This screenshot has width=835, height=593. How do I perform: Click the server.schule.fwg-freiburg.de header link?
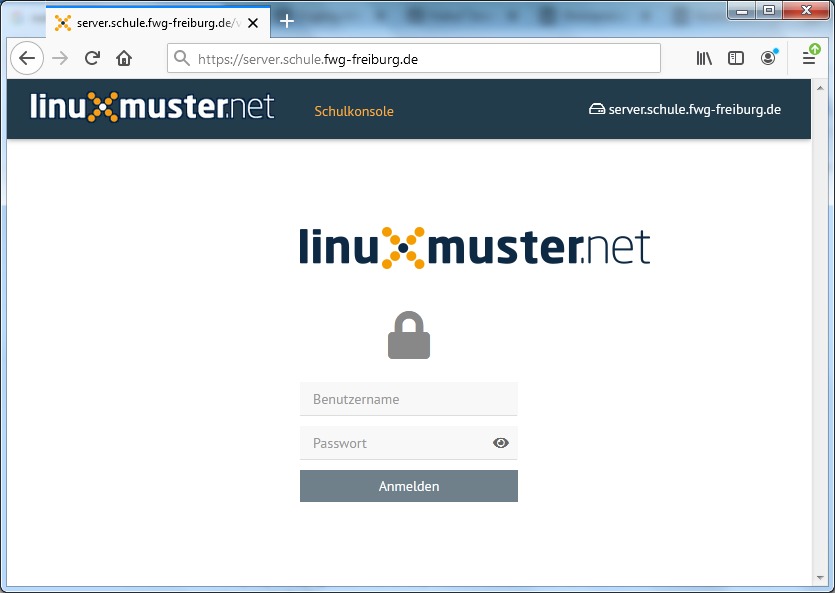click(685, 110)
